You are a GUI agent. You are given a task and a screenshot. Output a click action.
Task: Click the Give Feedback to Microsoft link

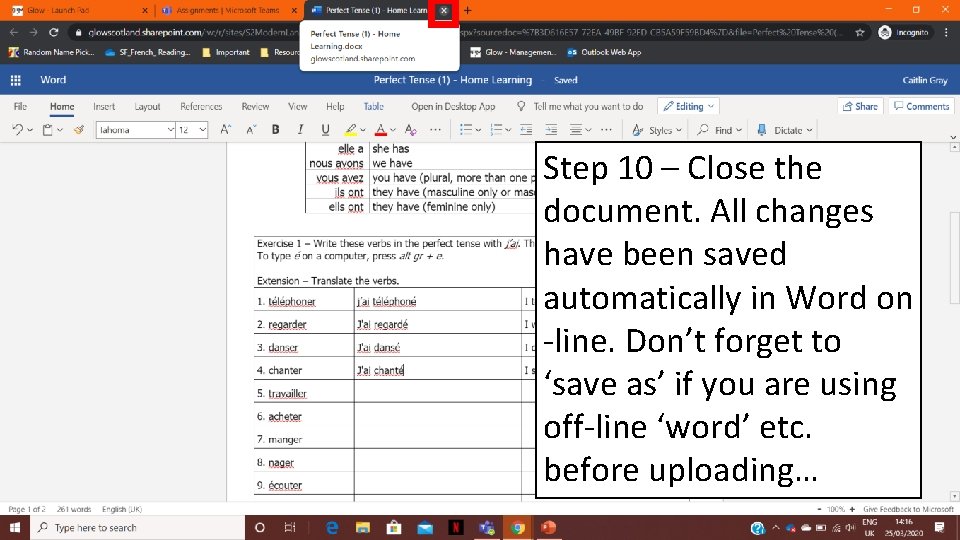pos(909,509)
